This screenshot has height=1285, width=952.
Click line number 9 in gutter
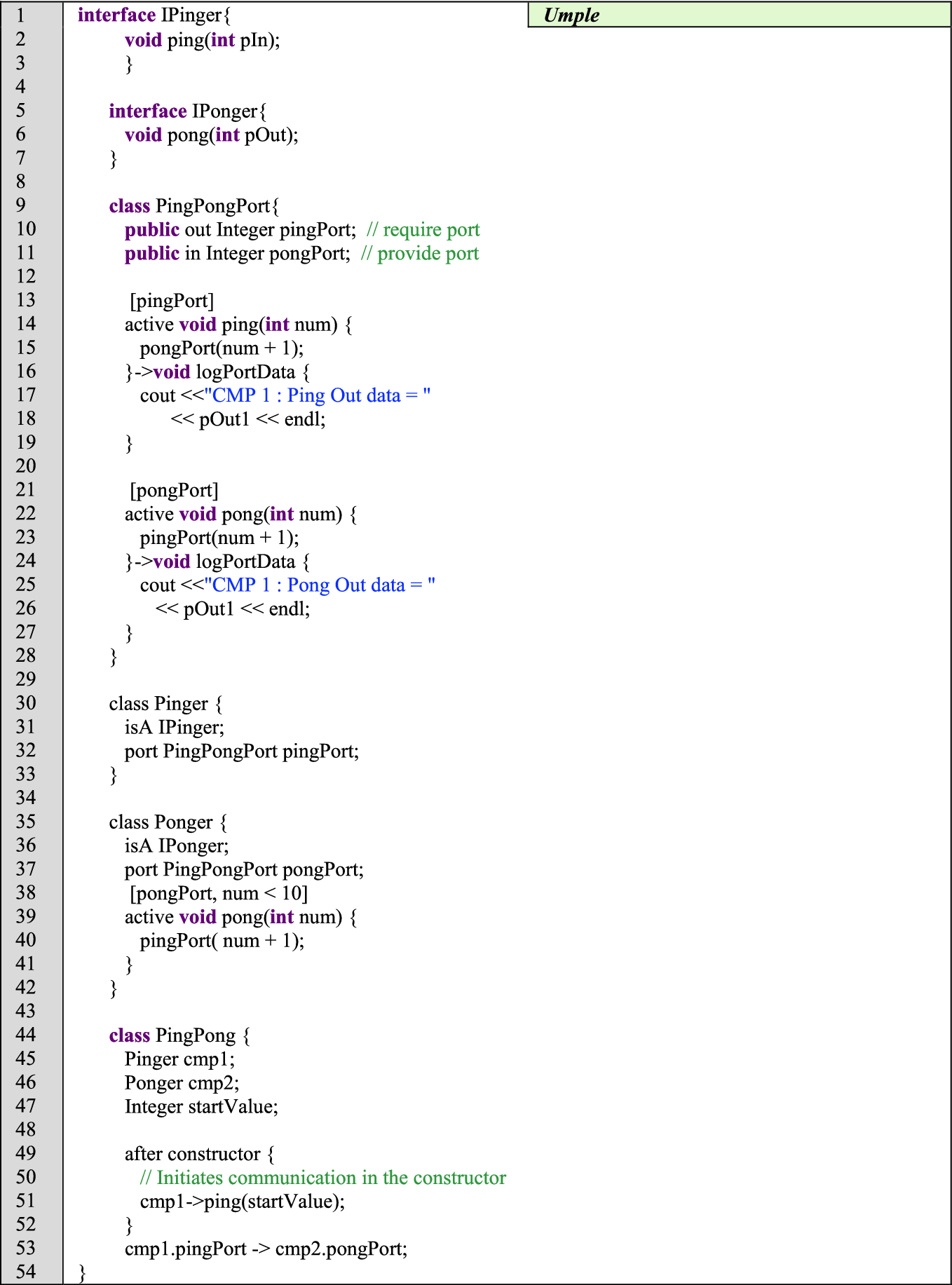point(20,205)
